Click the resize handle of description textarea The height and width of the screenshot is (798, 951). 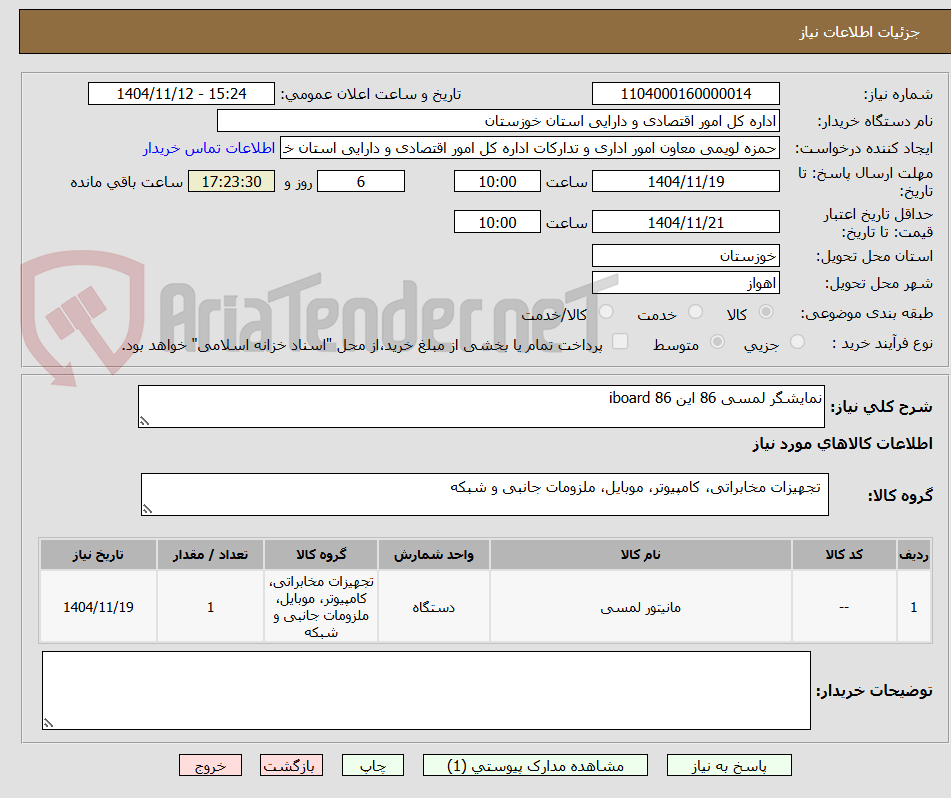(x=144, y=421)
